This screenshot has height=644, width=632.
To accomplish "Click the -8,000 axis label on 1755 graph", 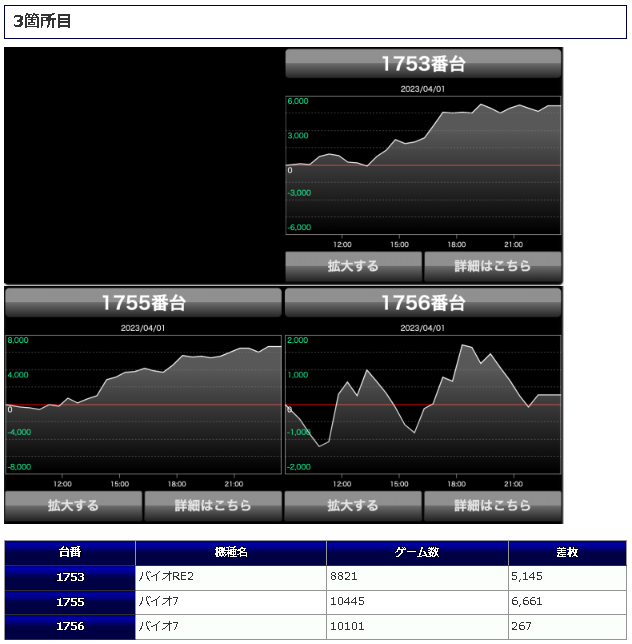I will pyautogui.click(x=19, y=467).
